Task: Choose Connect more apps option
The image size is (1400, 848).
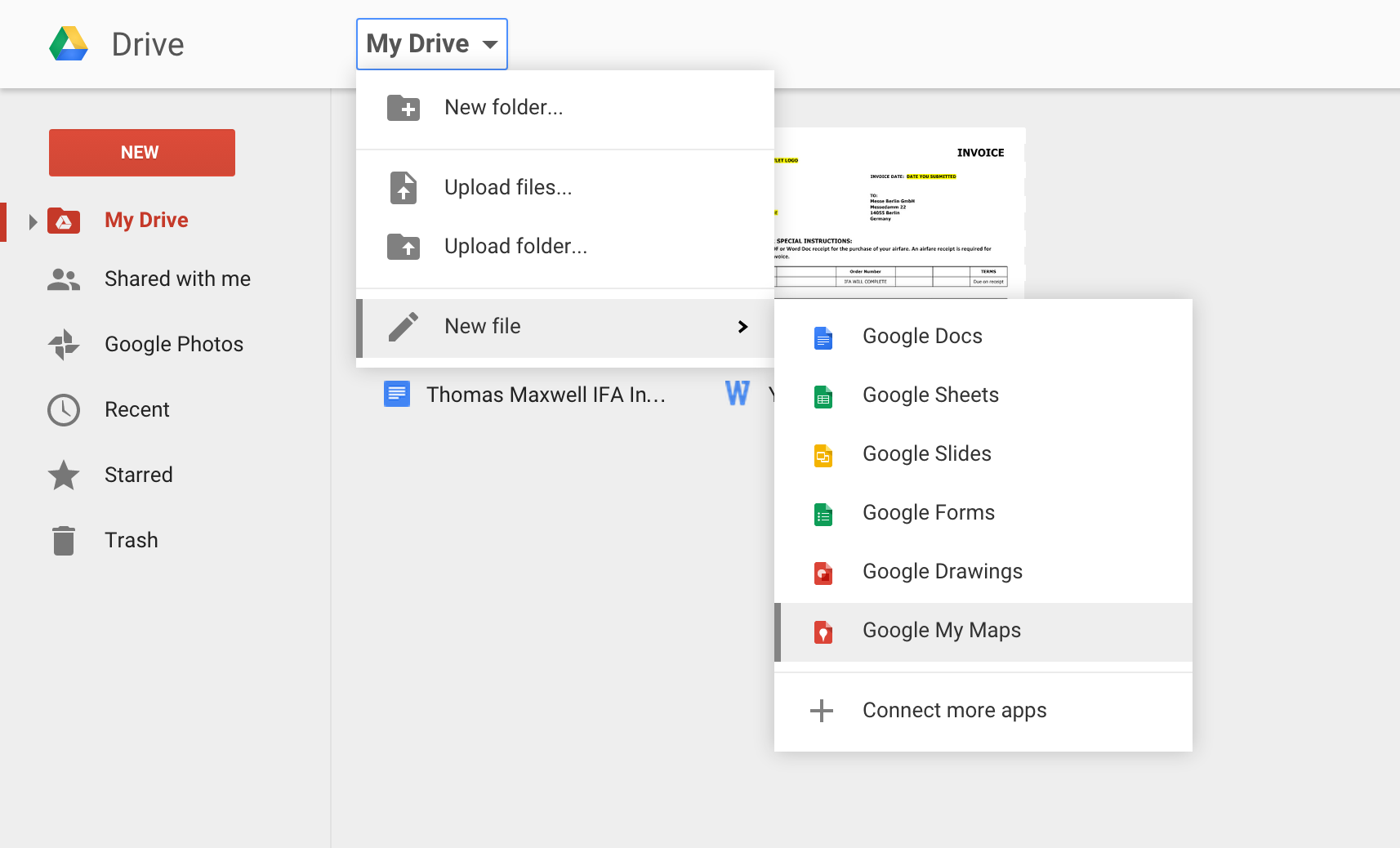Action: [954, 711]
